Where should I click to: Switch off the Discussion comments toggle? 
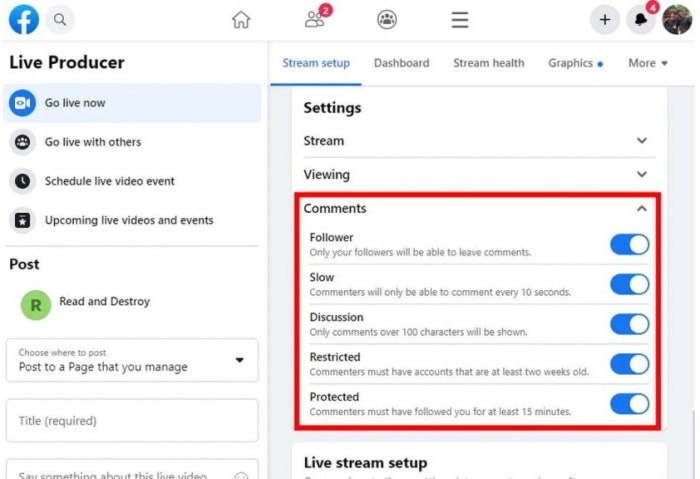click(629, 324)
